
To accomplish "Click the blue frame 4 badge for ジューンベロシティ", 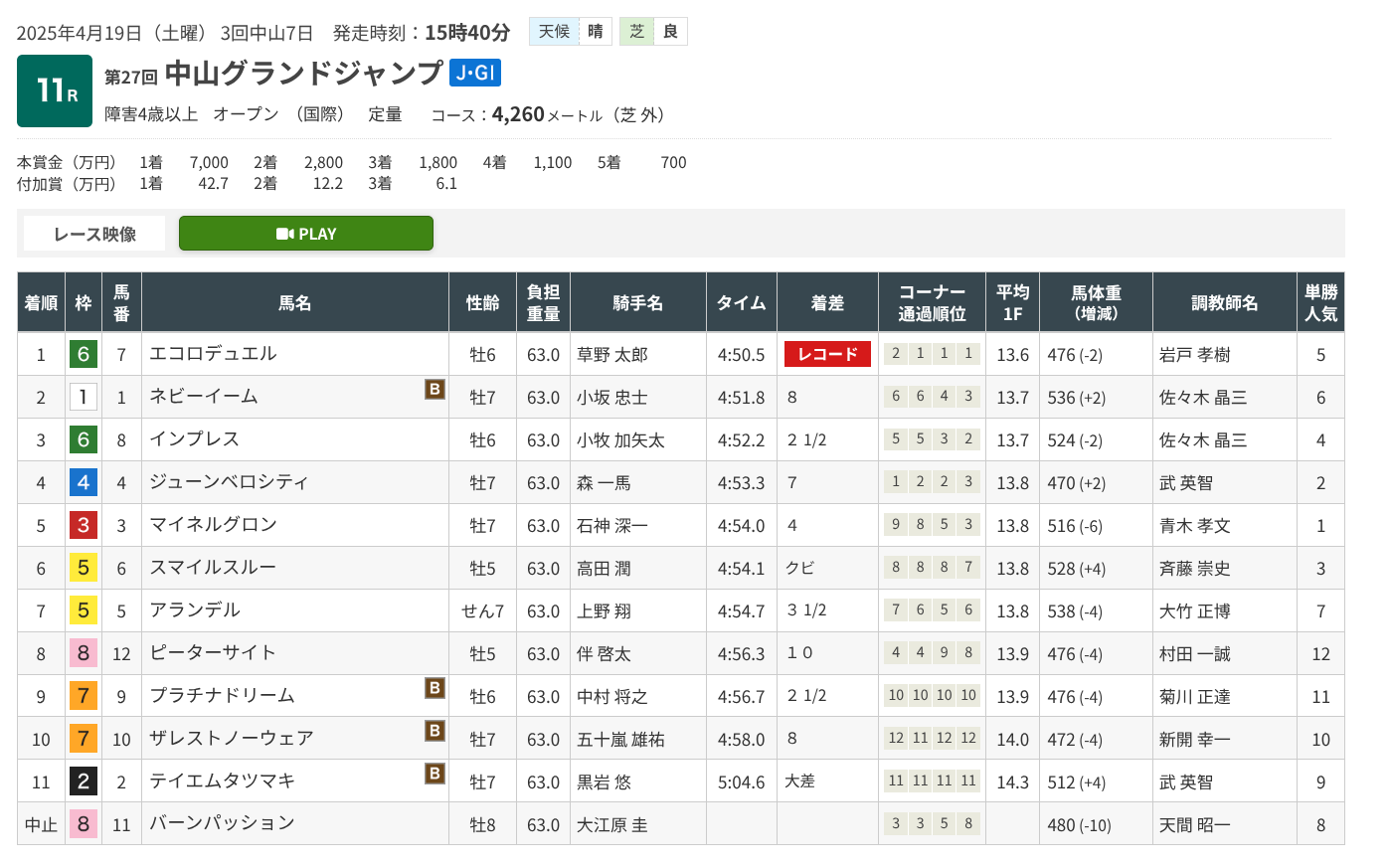I will point(84,483).
